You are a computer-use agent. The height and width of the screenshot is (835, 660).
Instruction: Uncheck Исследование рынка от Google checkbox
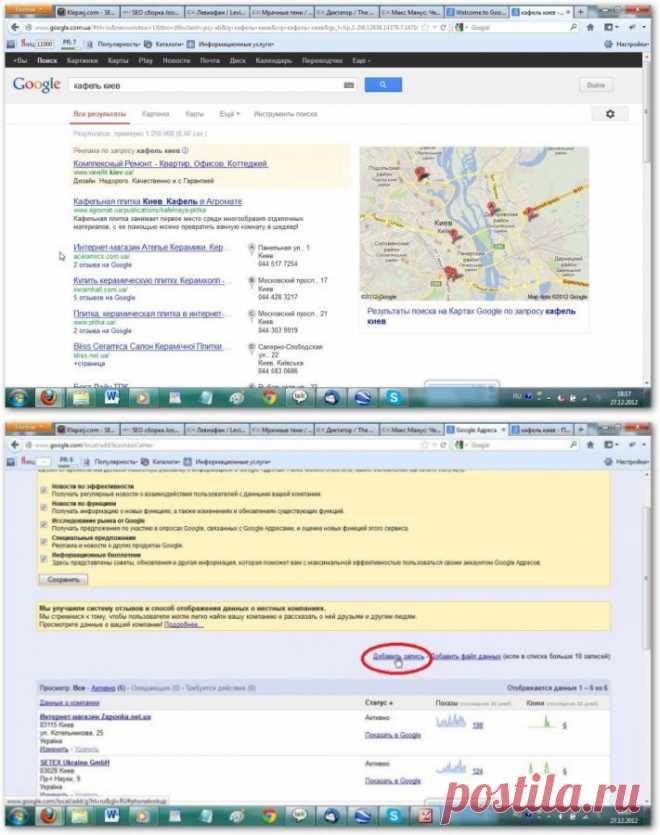[x=44, y=524]
